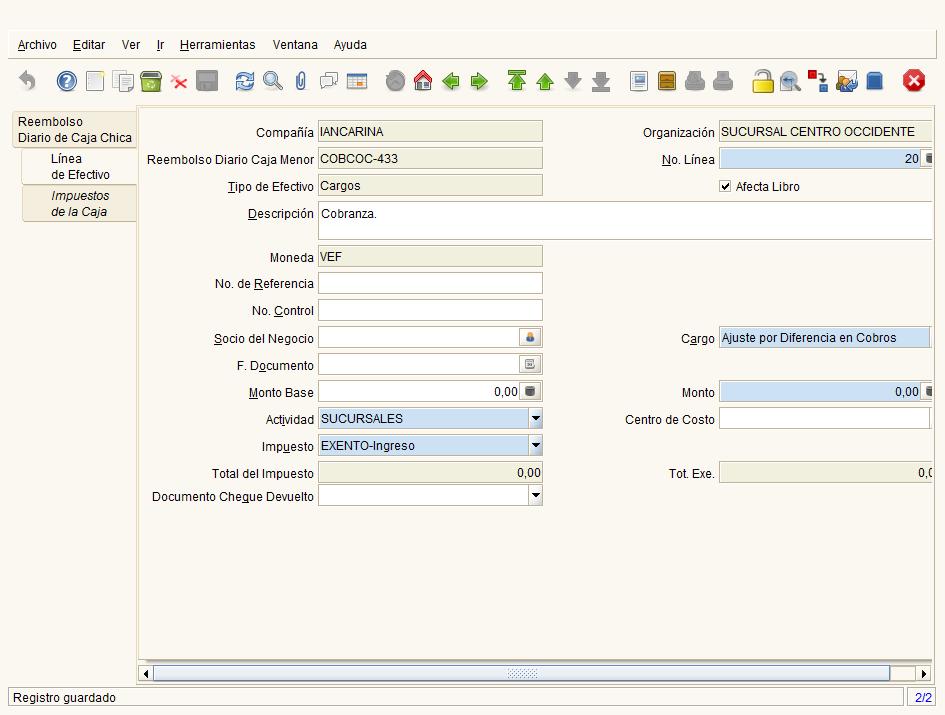This screenshot has width=945, height=715.
Task: Click the red X delete record icon
Action: [179, 81]
